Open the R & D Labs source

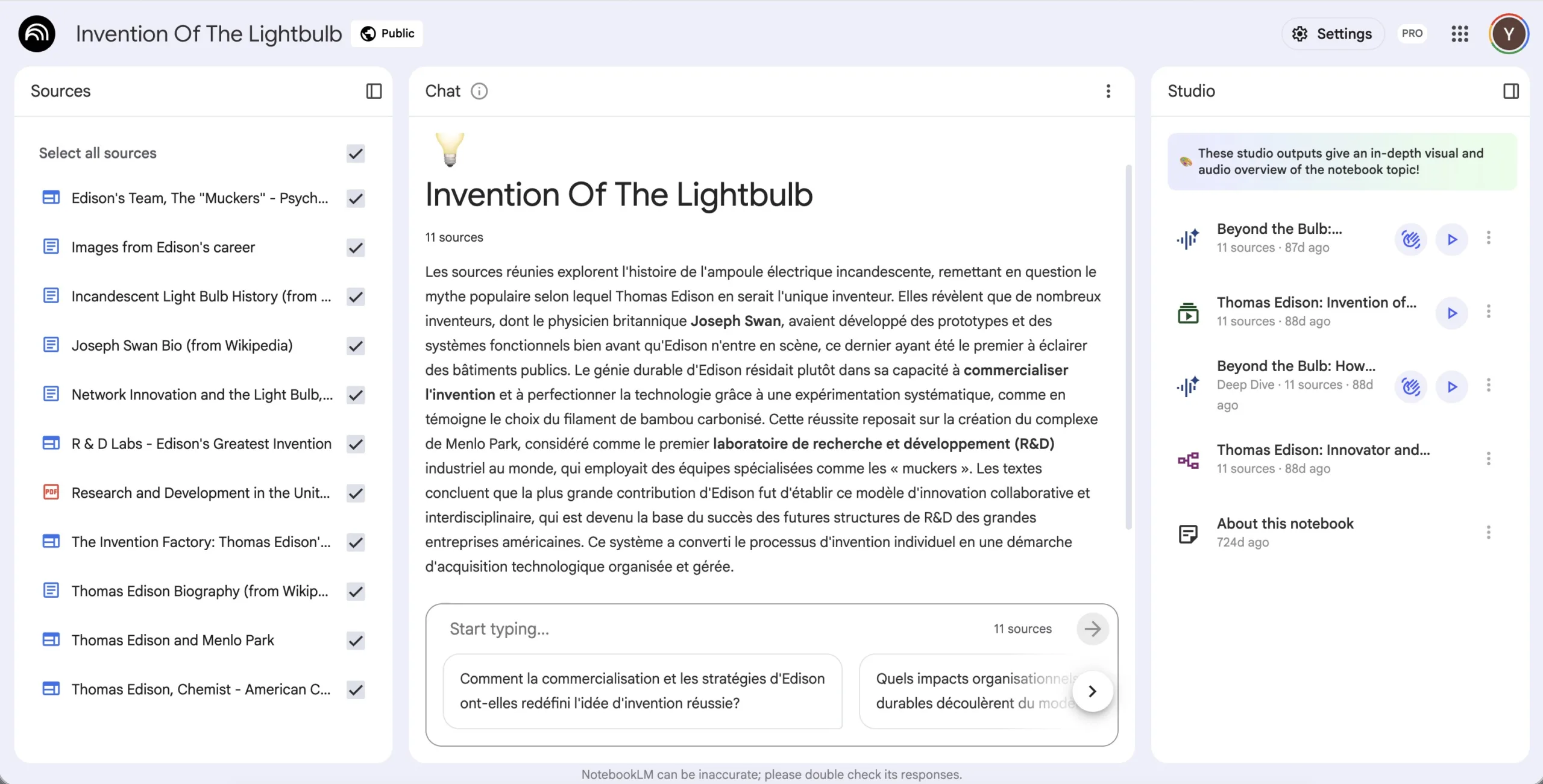point(201,444)
